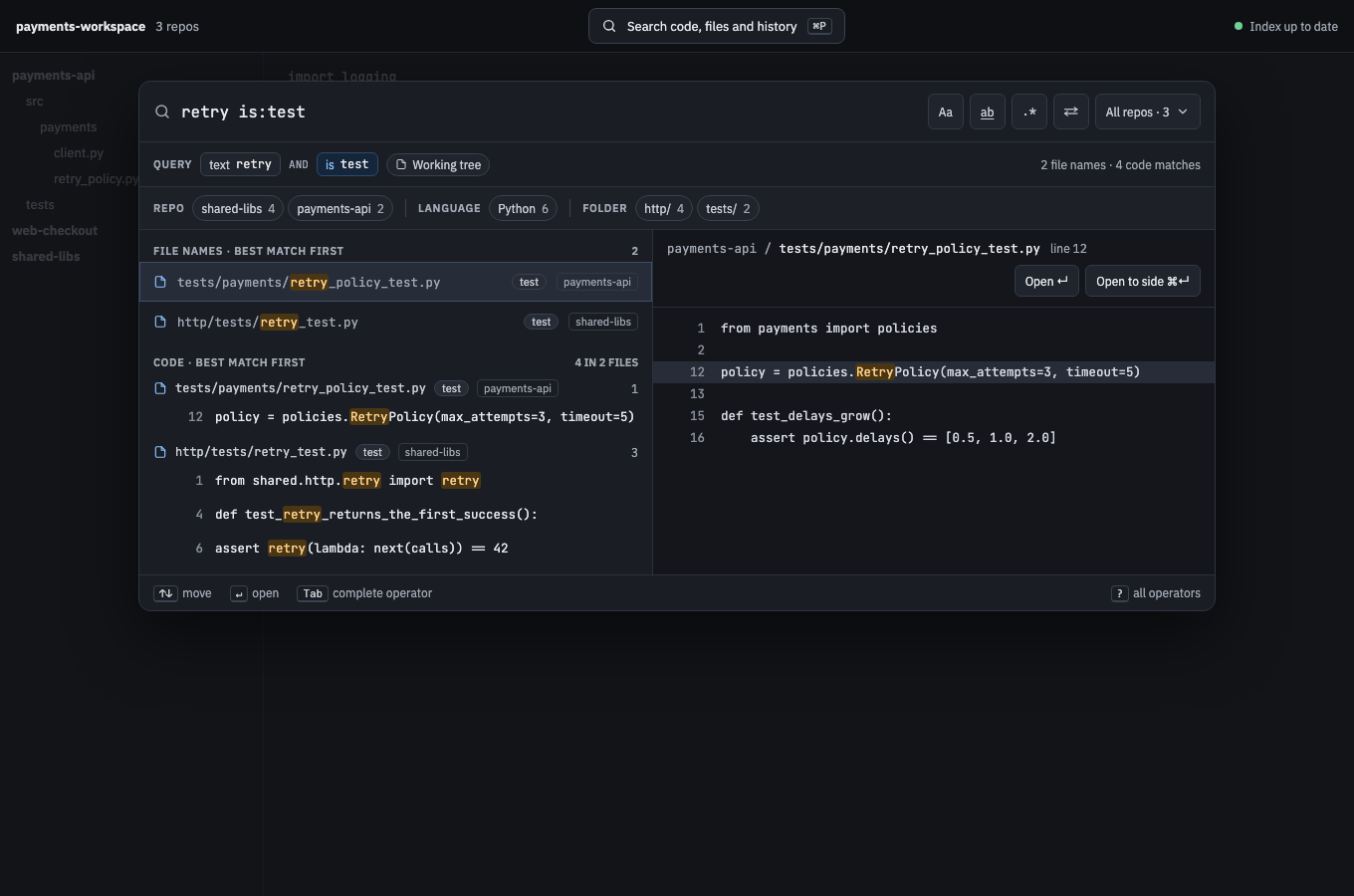Click the Tab complete operator hint
Image resolution: width=1354 pixels, height=896 pixels.
364,593
